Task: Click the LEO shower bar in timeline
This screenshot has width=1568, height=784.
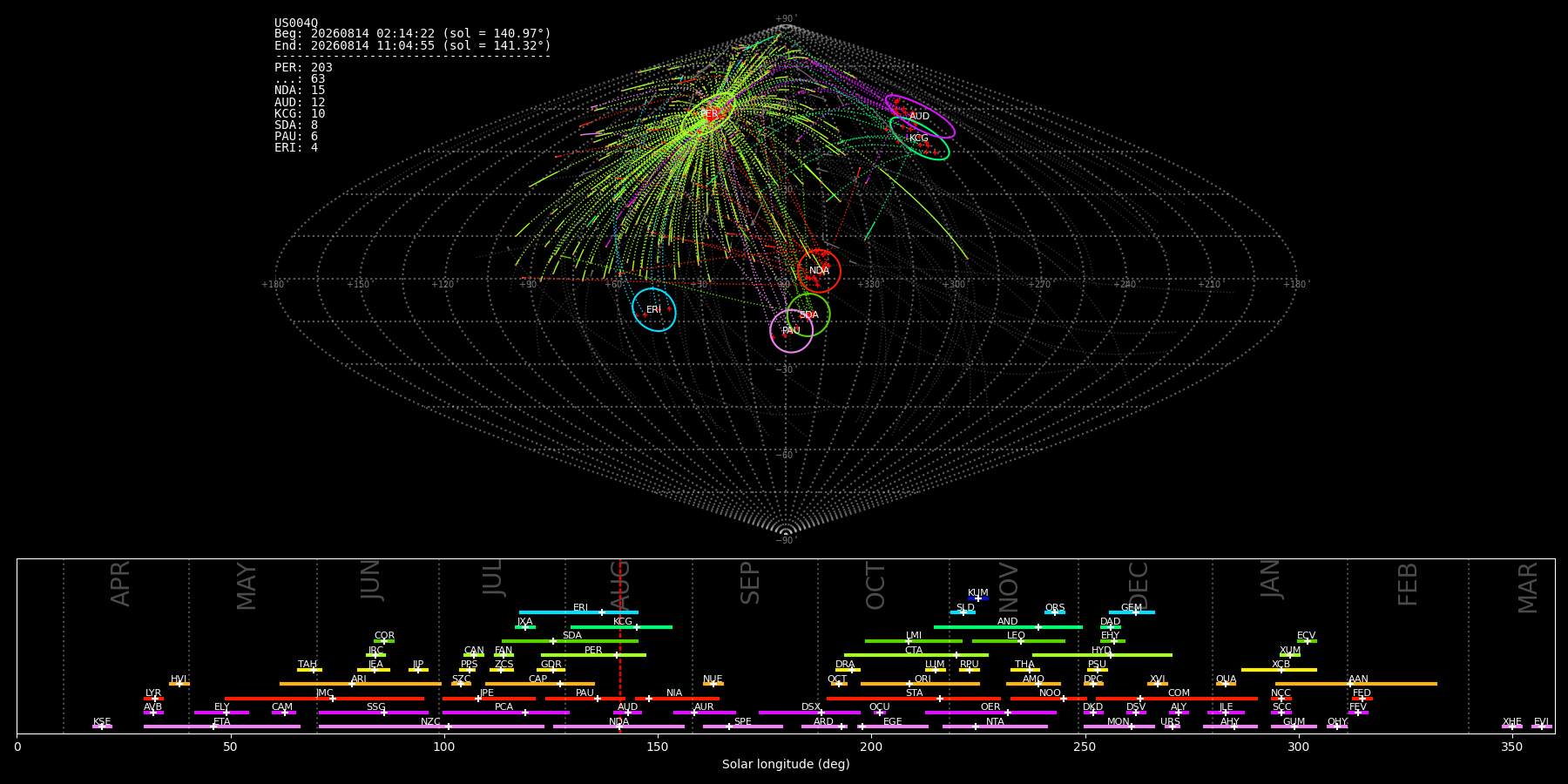Action: coord(1018,641)
